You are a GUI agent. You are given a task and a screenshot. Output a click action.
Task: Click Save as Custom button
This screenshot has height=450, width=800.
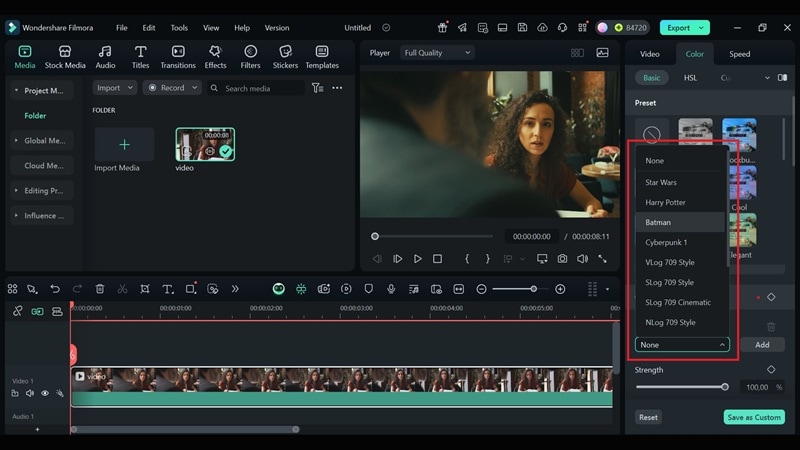(x=754, y=417)
